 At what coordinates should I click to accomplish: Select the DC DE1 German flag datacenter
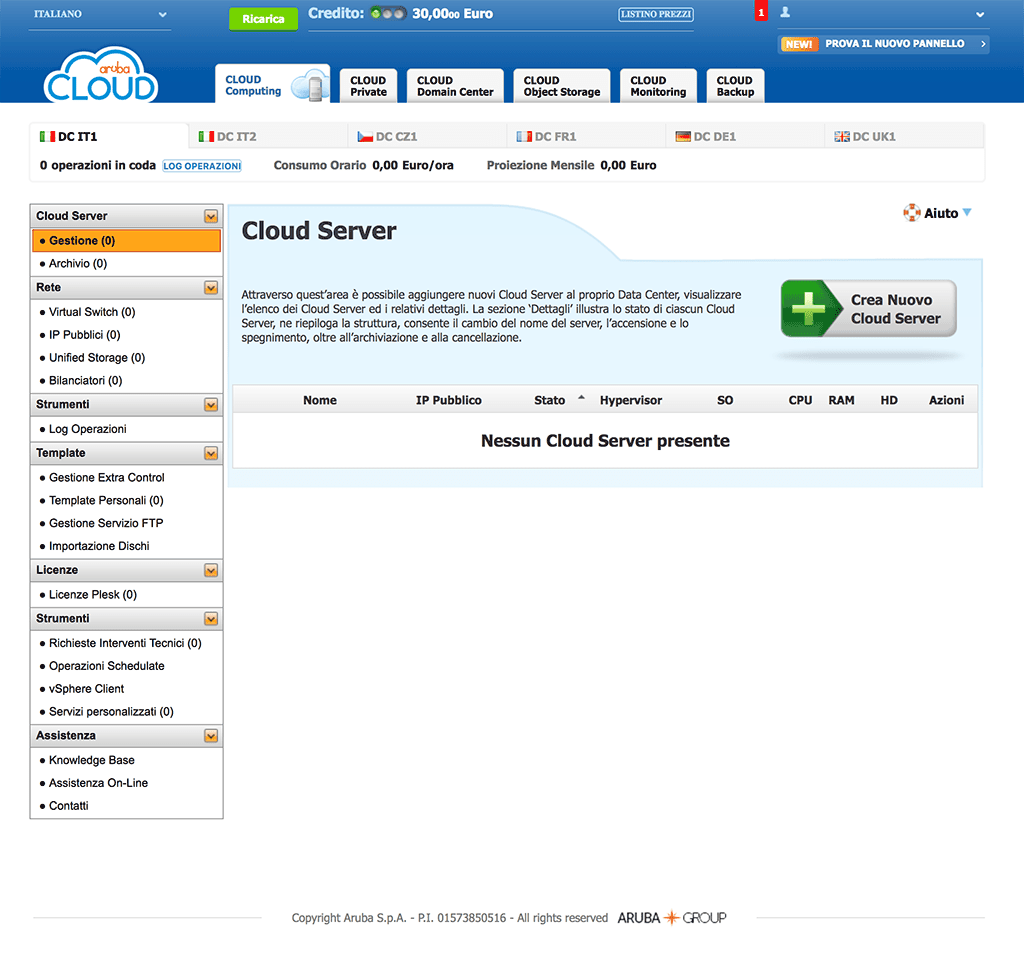coord(705,136)
